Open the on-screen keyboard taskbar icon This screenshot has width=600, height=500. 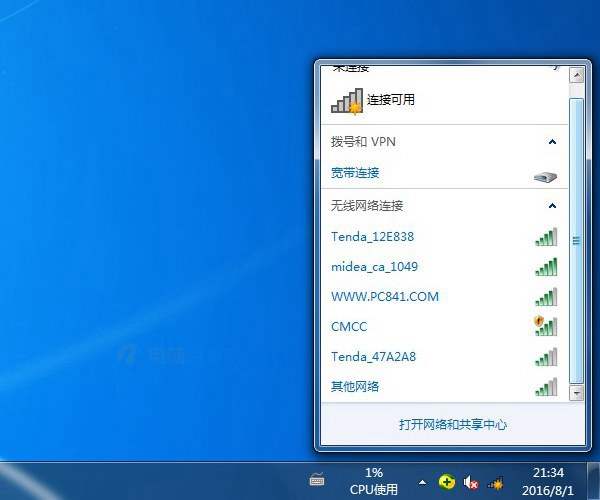coord(317,481)
